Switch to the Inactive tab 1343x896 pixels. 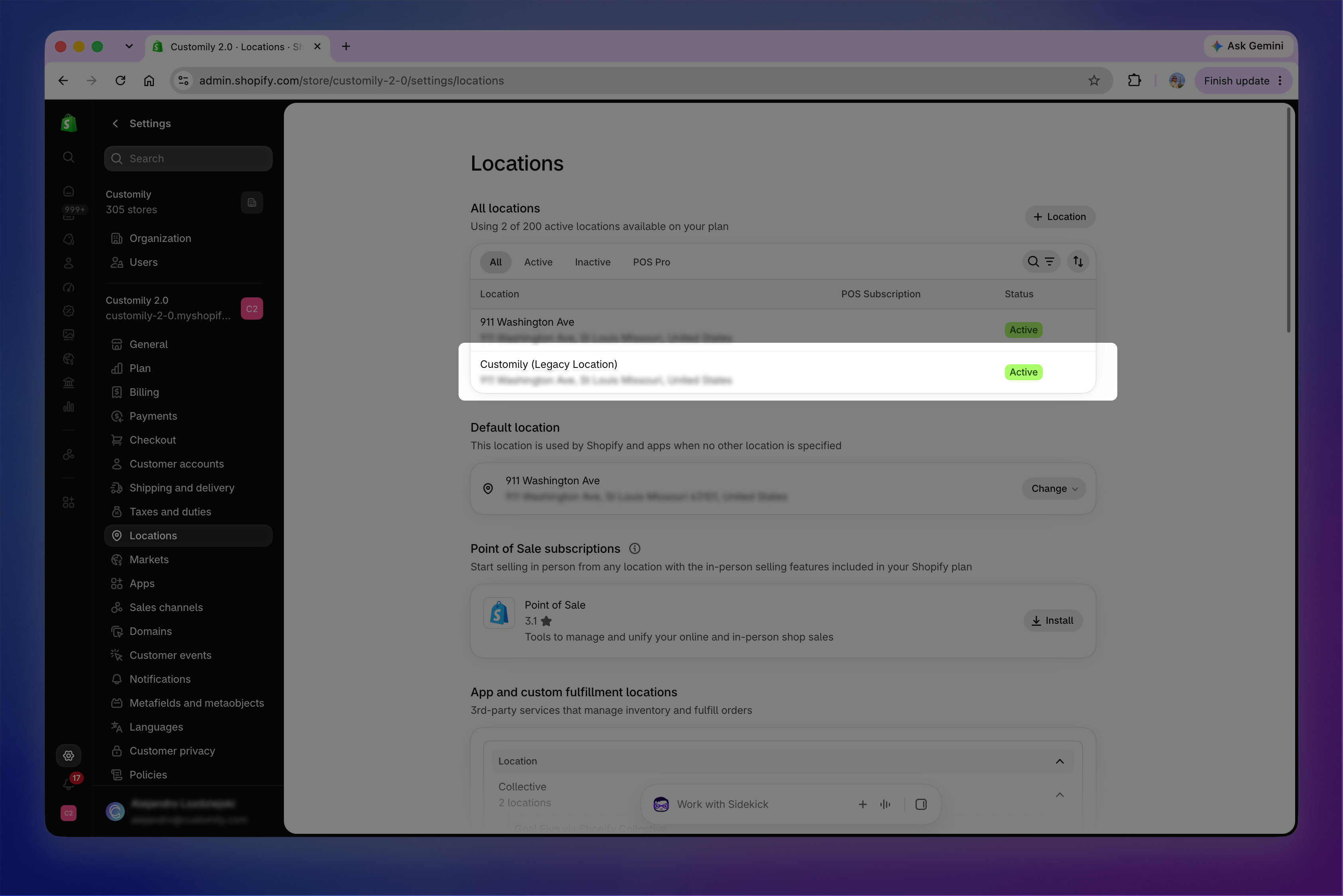point(592,262)
